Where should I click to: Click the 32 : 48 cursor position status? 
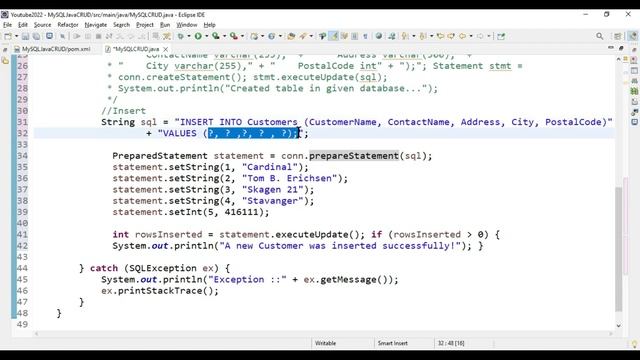click(451, 343)
